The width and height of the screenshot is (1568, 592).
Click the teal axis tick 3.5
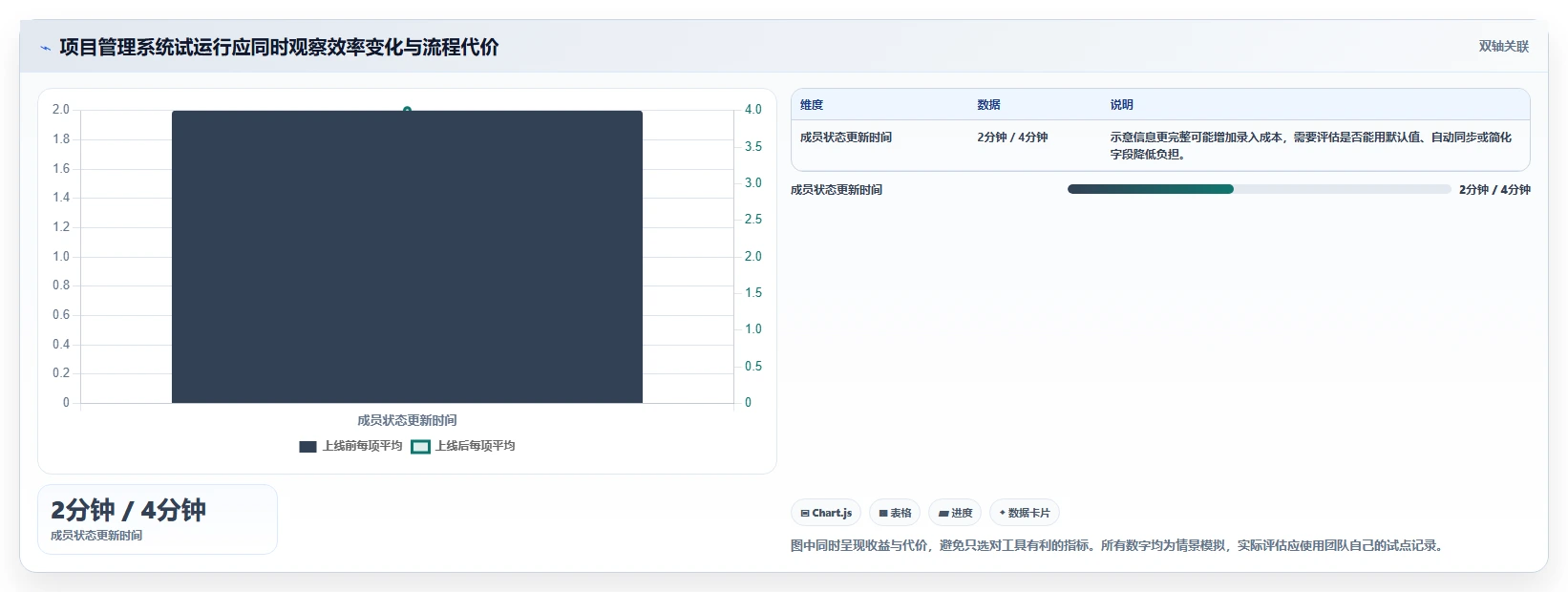[753, 147]
